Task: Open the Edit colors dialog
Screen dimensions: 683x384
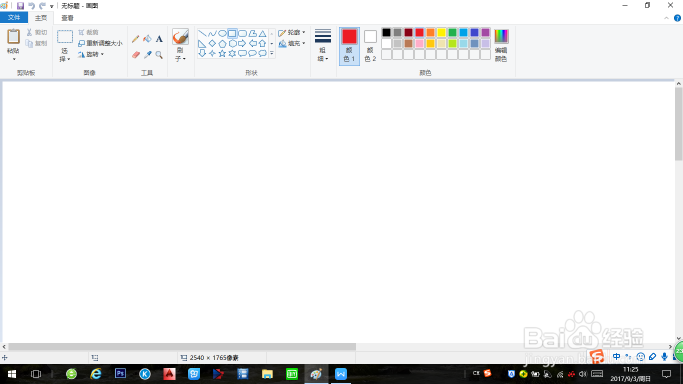Action: [x=501, y=46]
